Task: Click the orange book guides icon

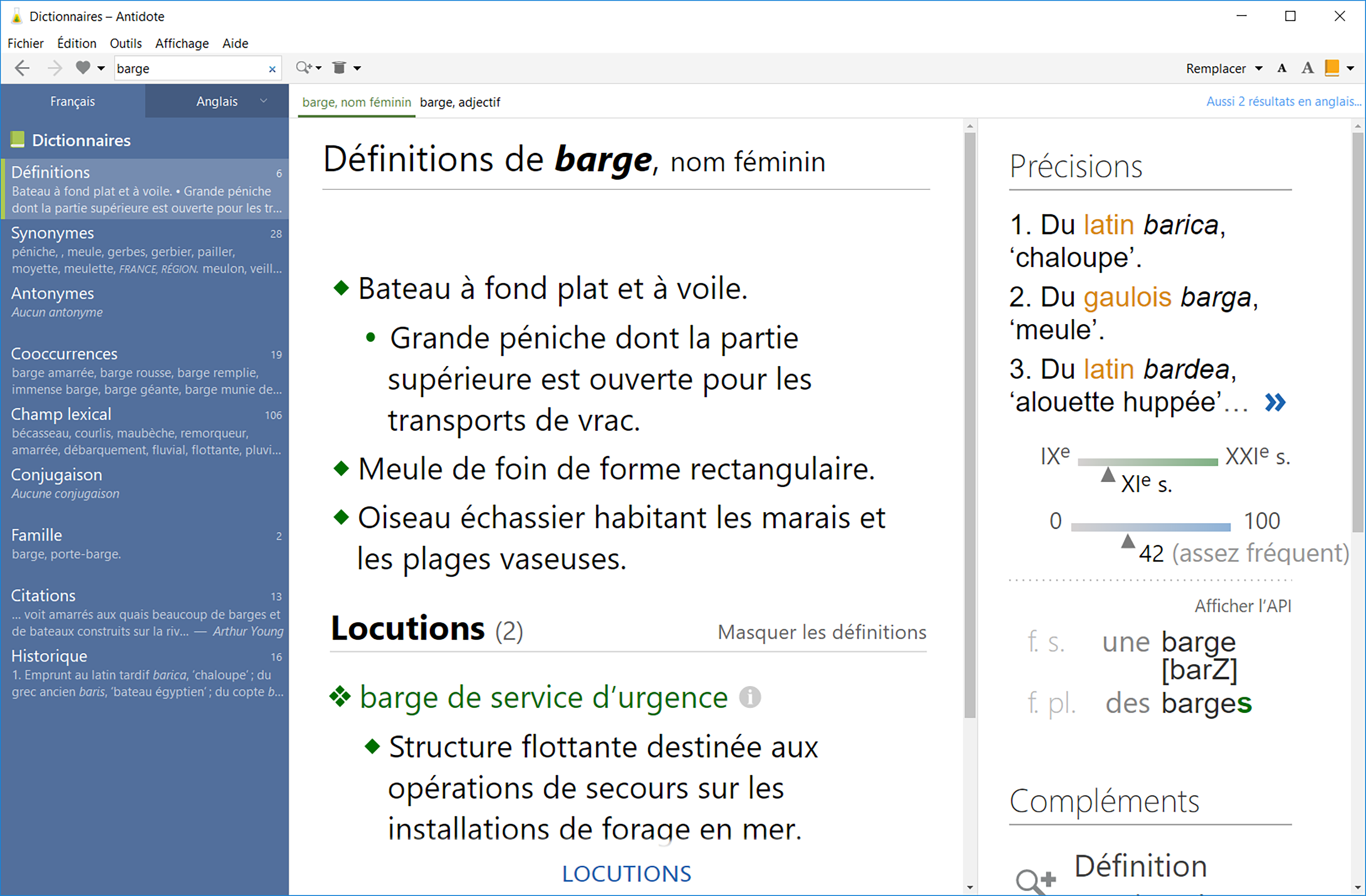Action: pyautogui.click(x=1331, y=68)
